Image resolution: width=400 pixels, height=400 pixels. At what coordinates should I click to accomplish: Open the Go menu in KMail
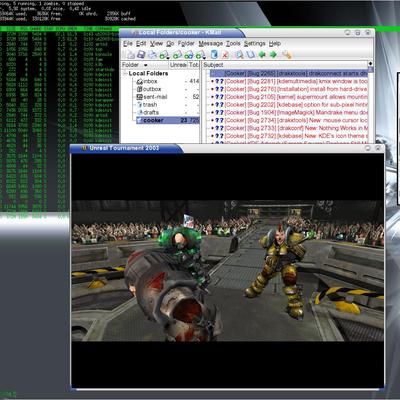(x=170, y=44)
